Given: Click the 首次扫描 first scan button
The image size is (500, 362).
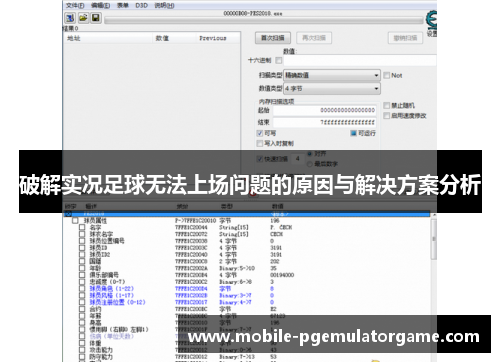Looking at the screenshot, I should (x=273, y=38).
